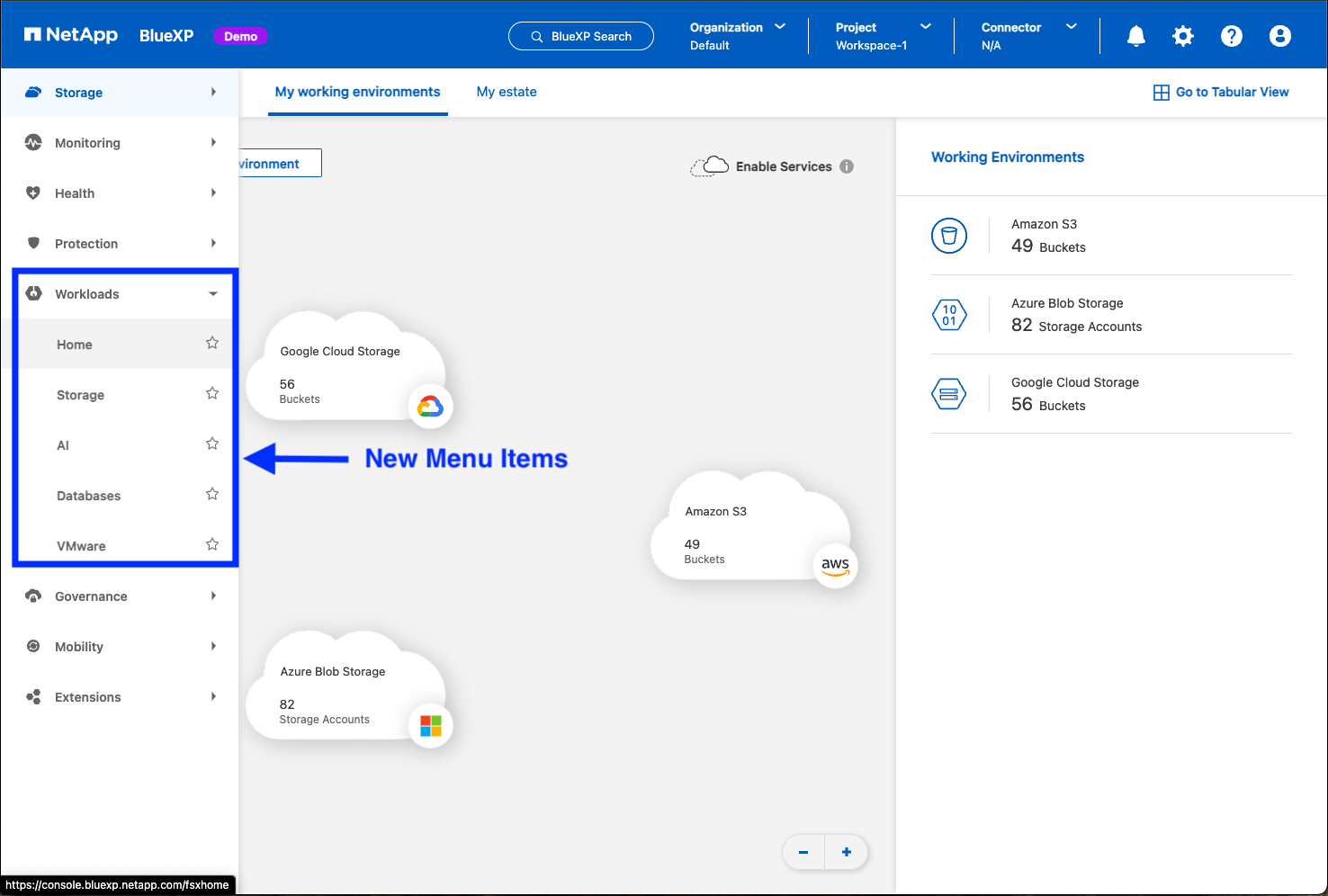Open the notifications bell icon
The width and height of the screenshot is (1328, 896).
[1136, 36]
